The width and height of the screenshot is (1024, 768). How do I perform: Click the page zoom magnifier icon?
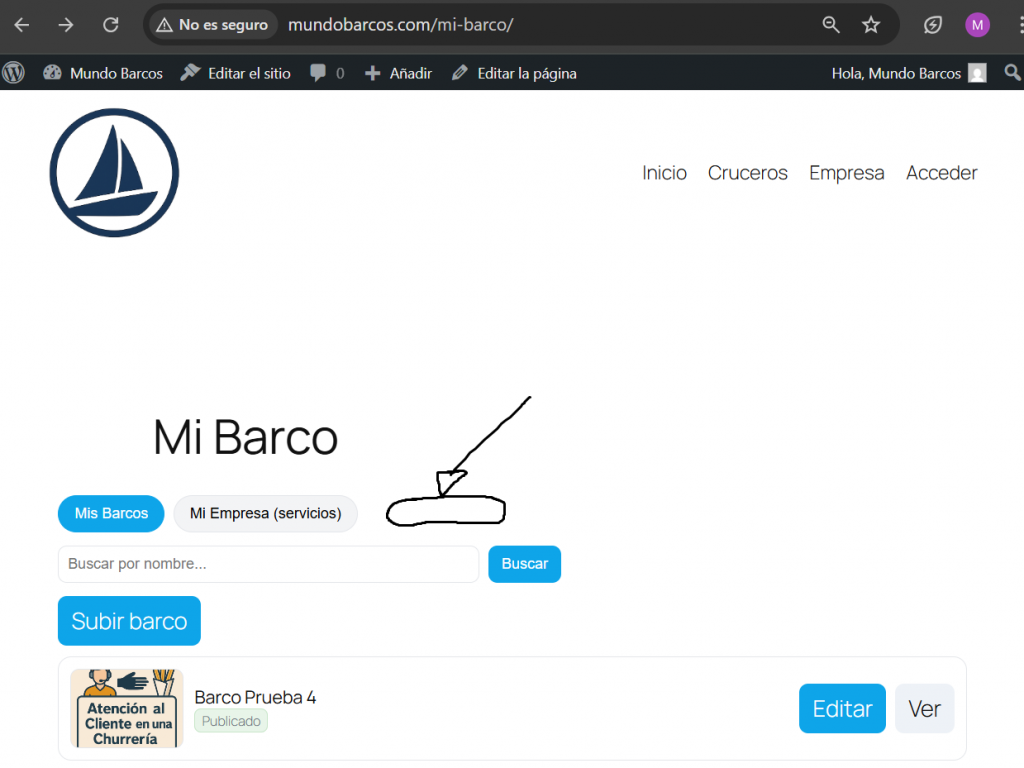click(x=830, y=24)
